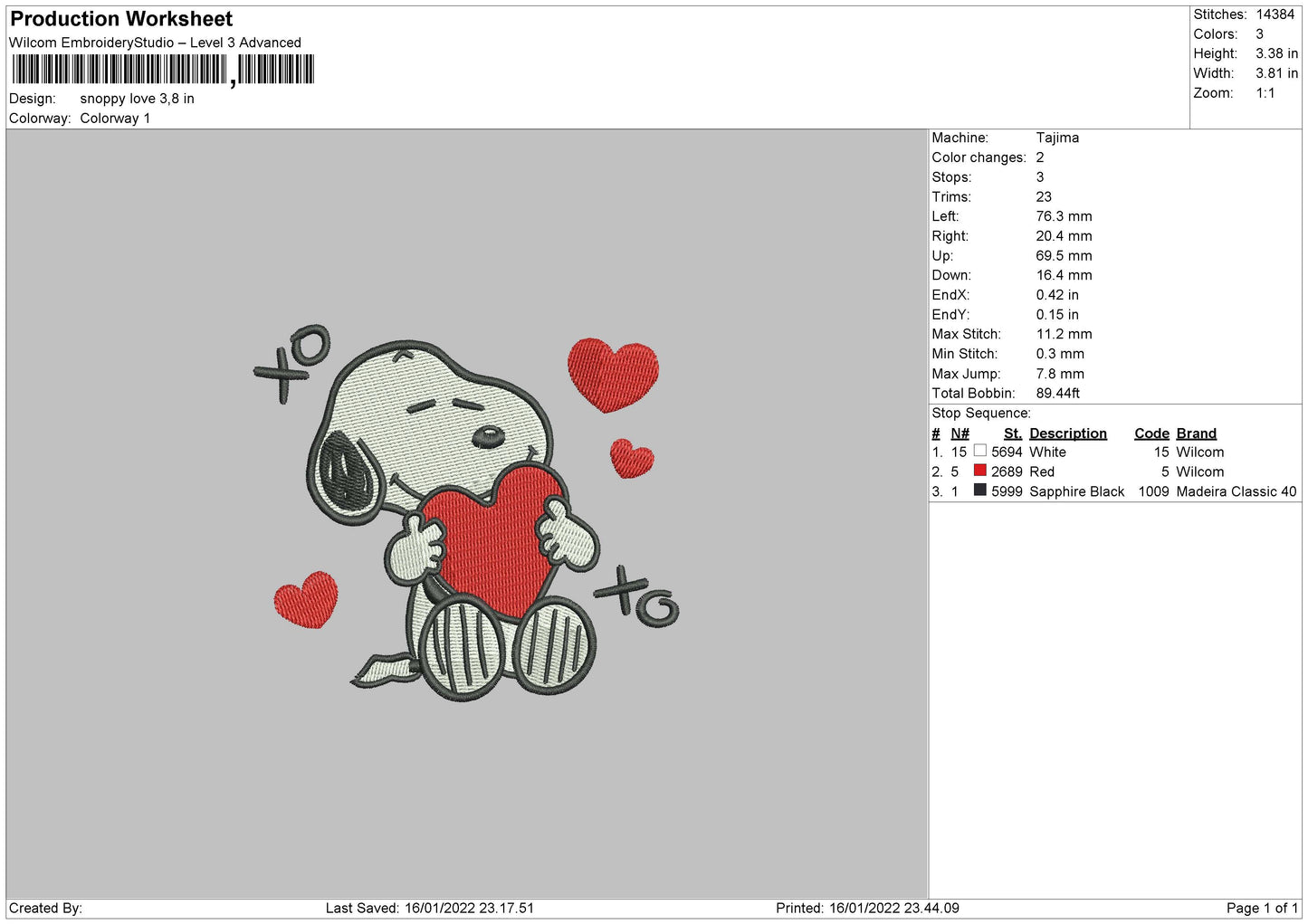
Task: Click Snoopy's black ear in the design
Action: [x=343, y=474]
